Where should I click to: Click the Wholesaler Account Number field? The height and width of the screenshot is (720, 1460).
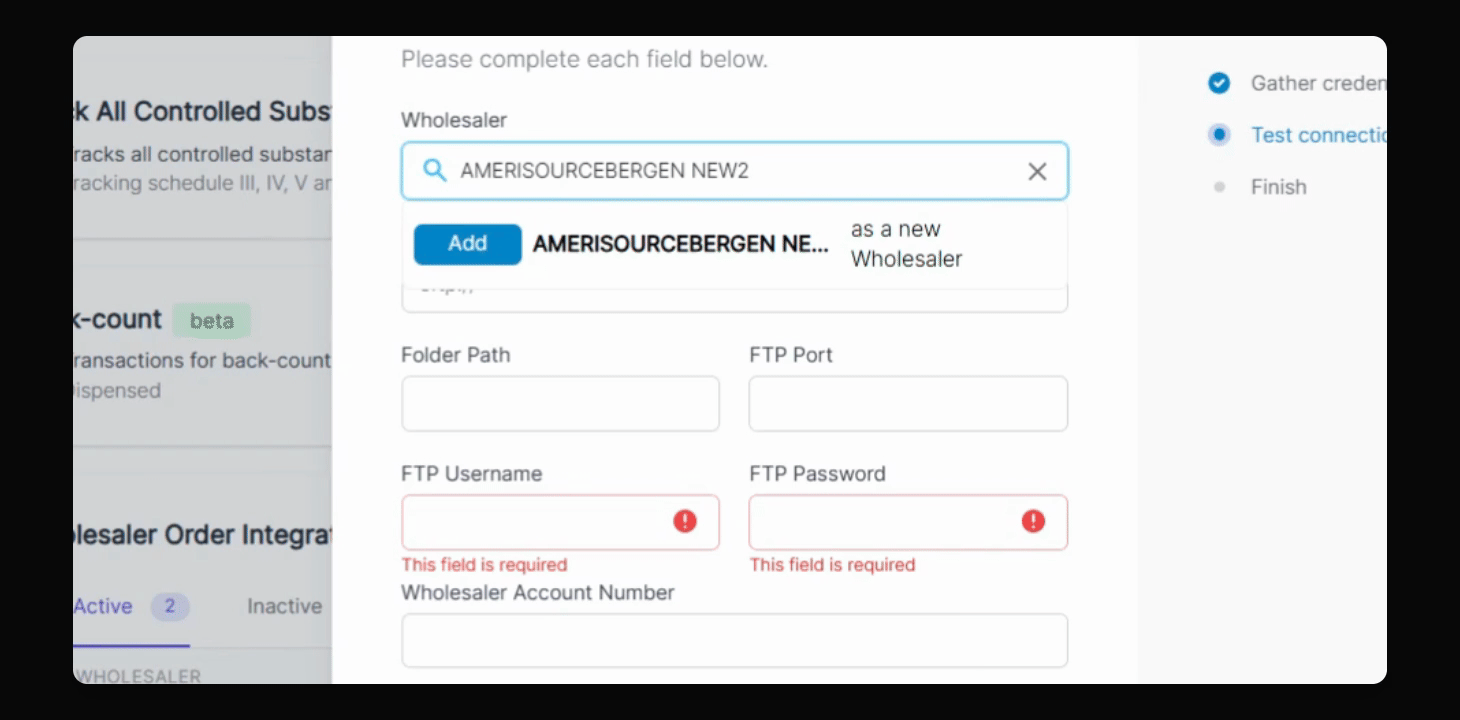(x=734, y=640)
